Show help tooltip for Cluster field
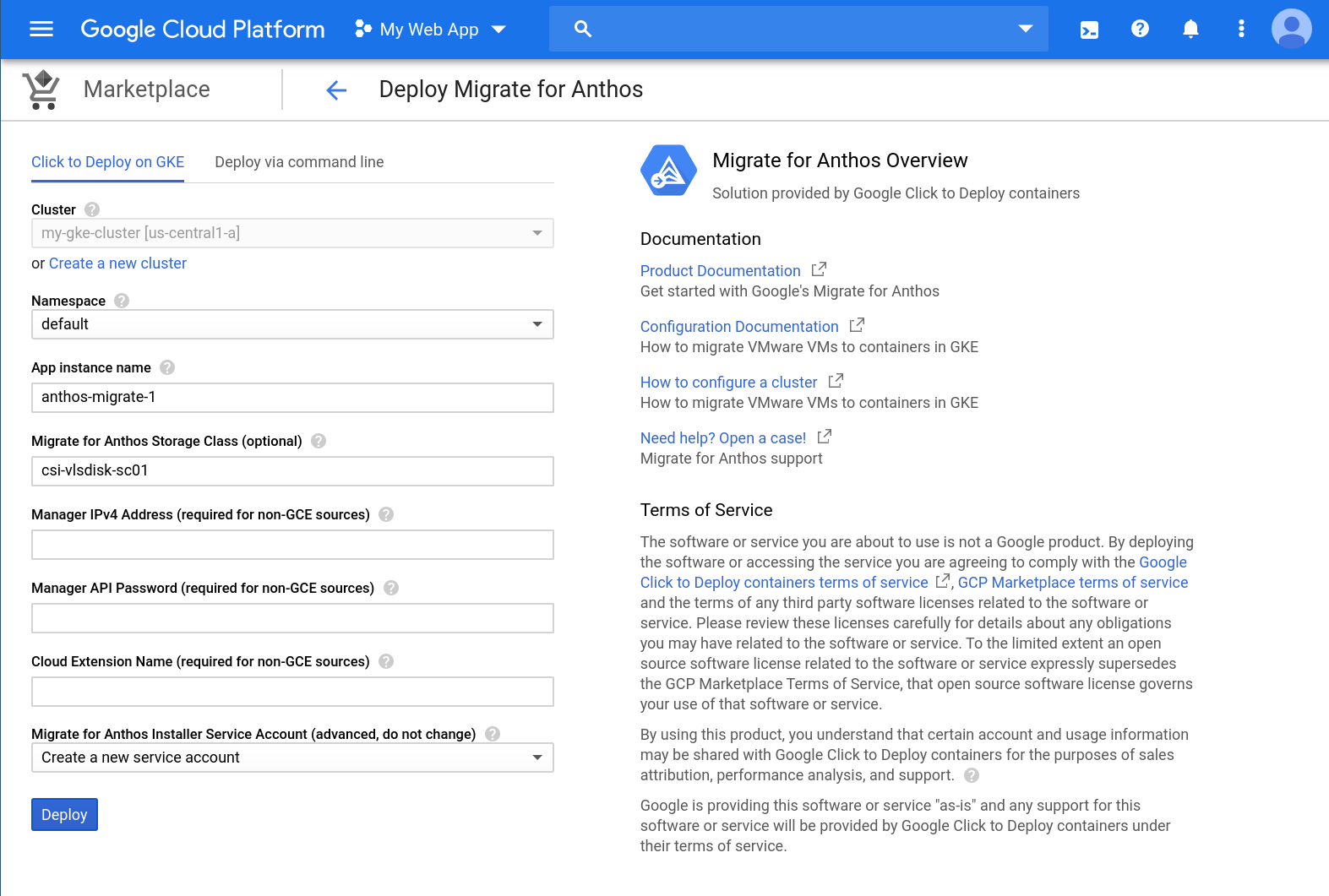Image resolution: width=1329 pixels, height=896 pixels. click(92, 209)
